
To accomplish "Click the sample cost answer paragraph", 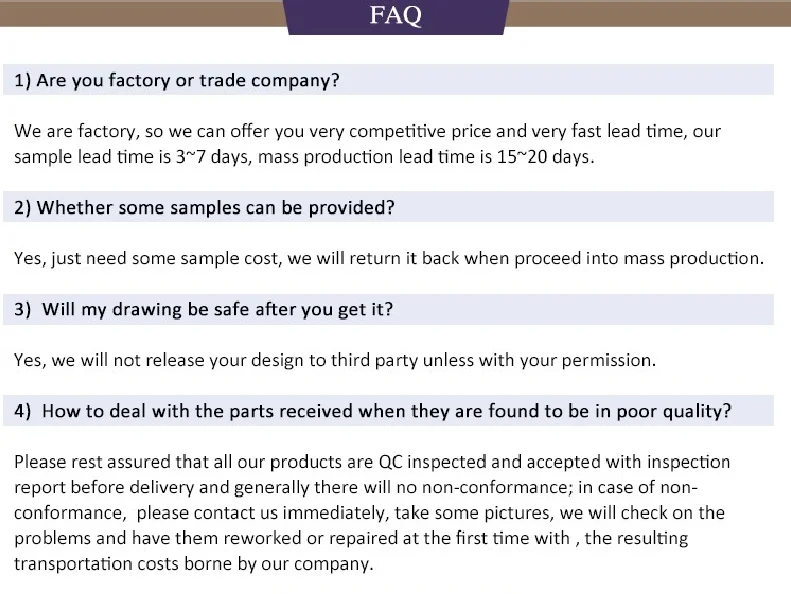I will click(388, 258).
